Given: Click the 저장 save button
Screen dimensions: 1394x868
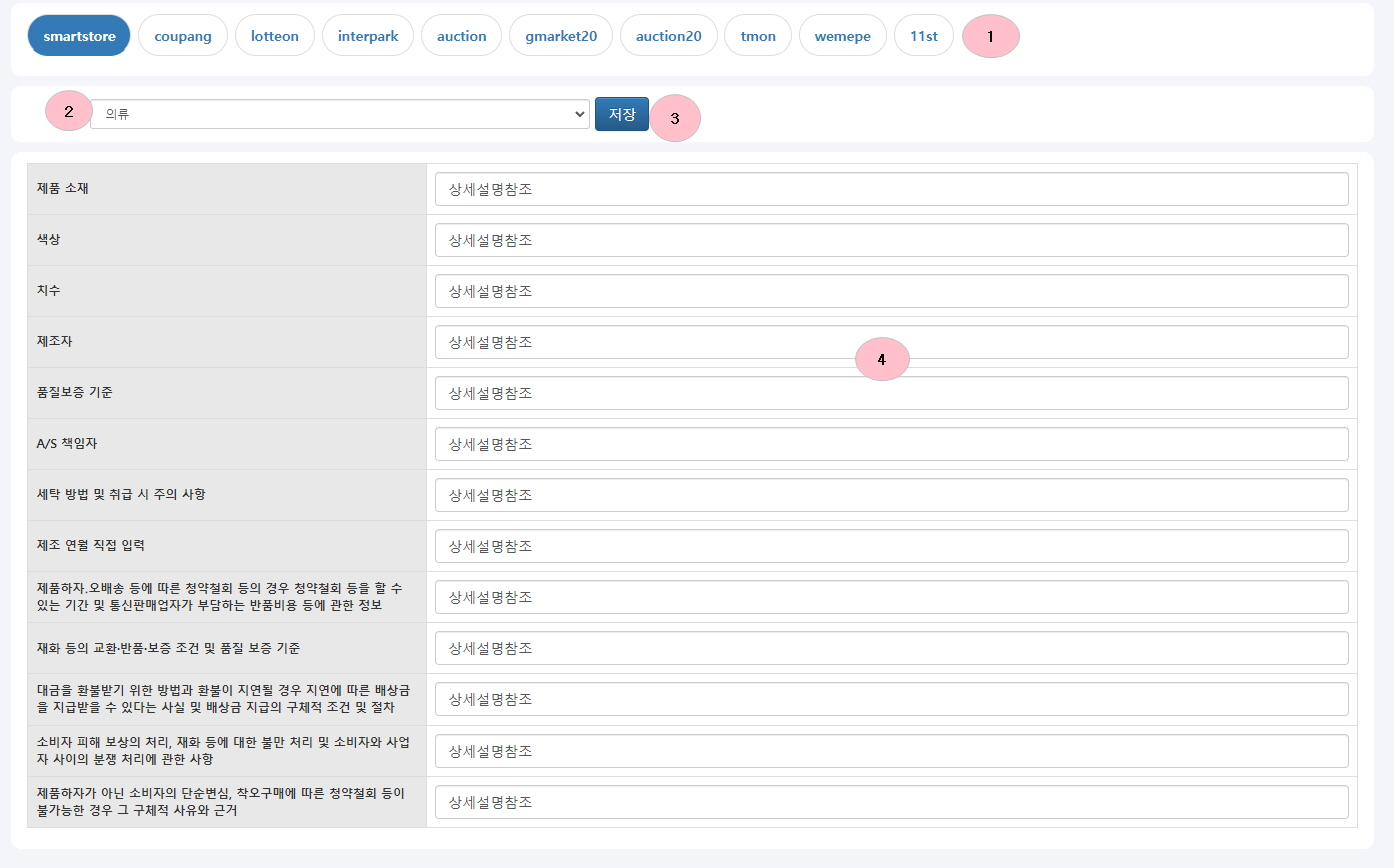Looking at the screenshot, I should point(622,114).
